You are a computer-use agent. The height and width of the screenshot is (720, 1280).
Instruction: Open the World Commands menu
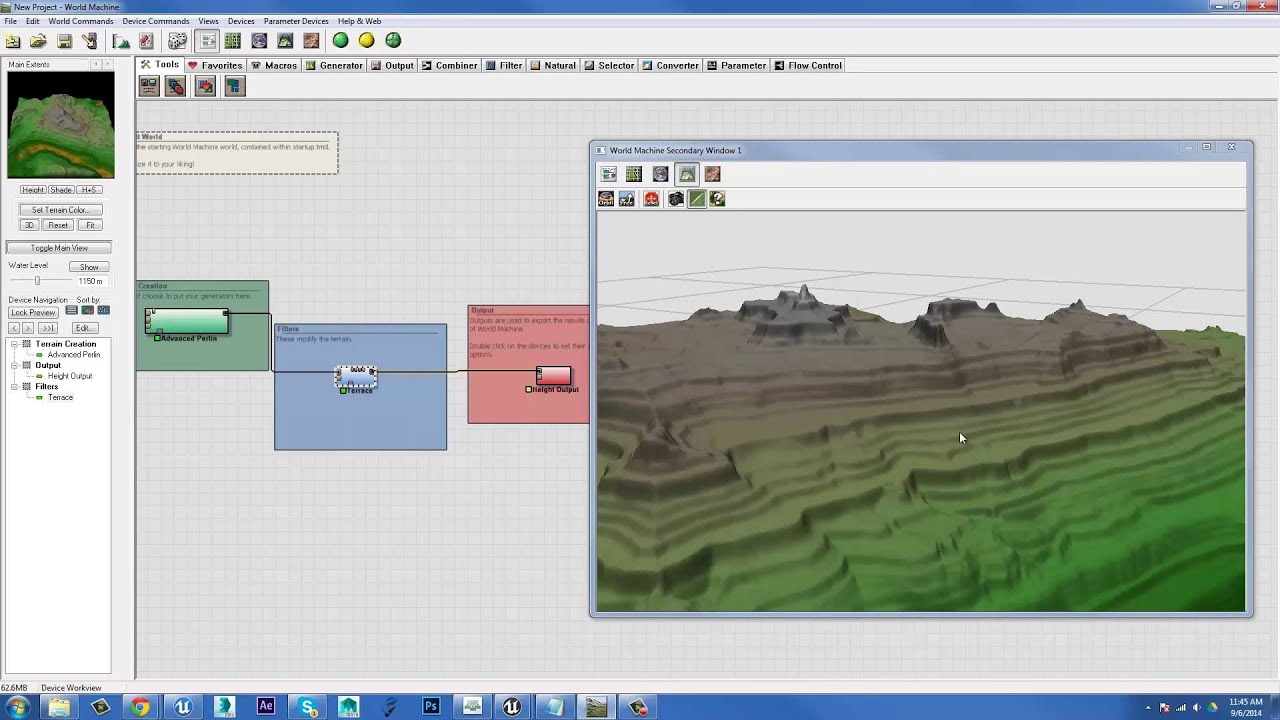(80, 21)
